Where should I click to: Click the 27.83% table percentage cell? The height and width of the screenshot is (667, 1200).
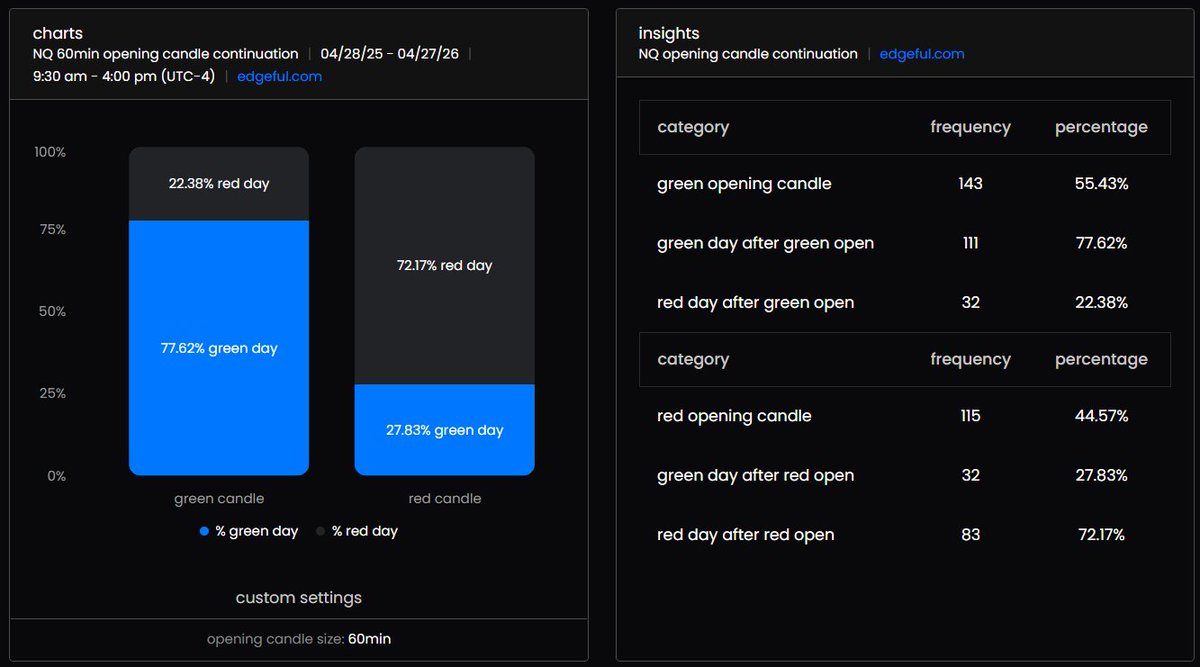click(1101, 475)
